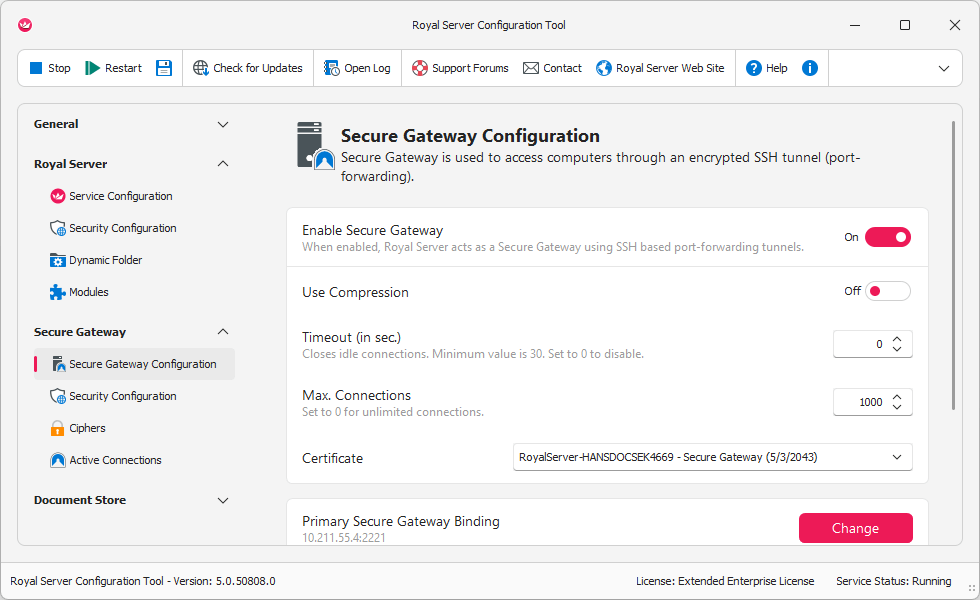Image resolution: width=980 pixels, height=600 pixels.
Task: Visit Support Forums from the toolbar
Action: pyautogui.click(x=460, y=68)
